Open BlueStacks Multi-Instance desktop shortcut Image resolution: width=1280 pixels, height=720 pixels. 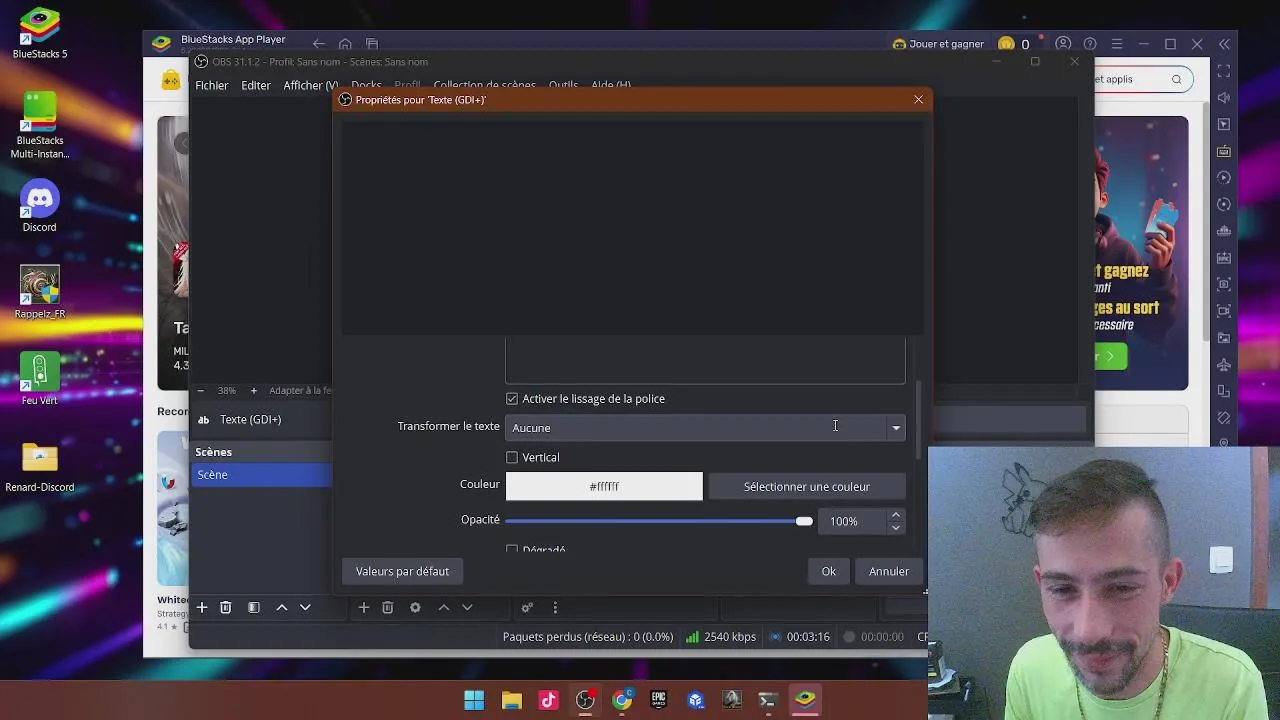(x=40, y=125)
